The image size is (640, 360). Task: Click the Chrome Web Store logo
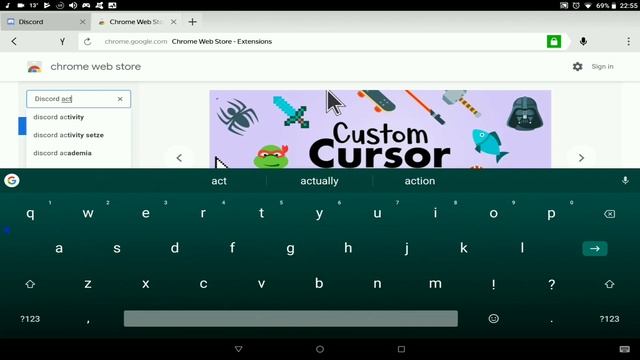[x=34, y=67]
